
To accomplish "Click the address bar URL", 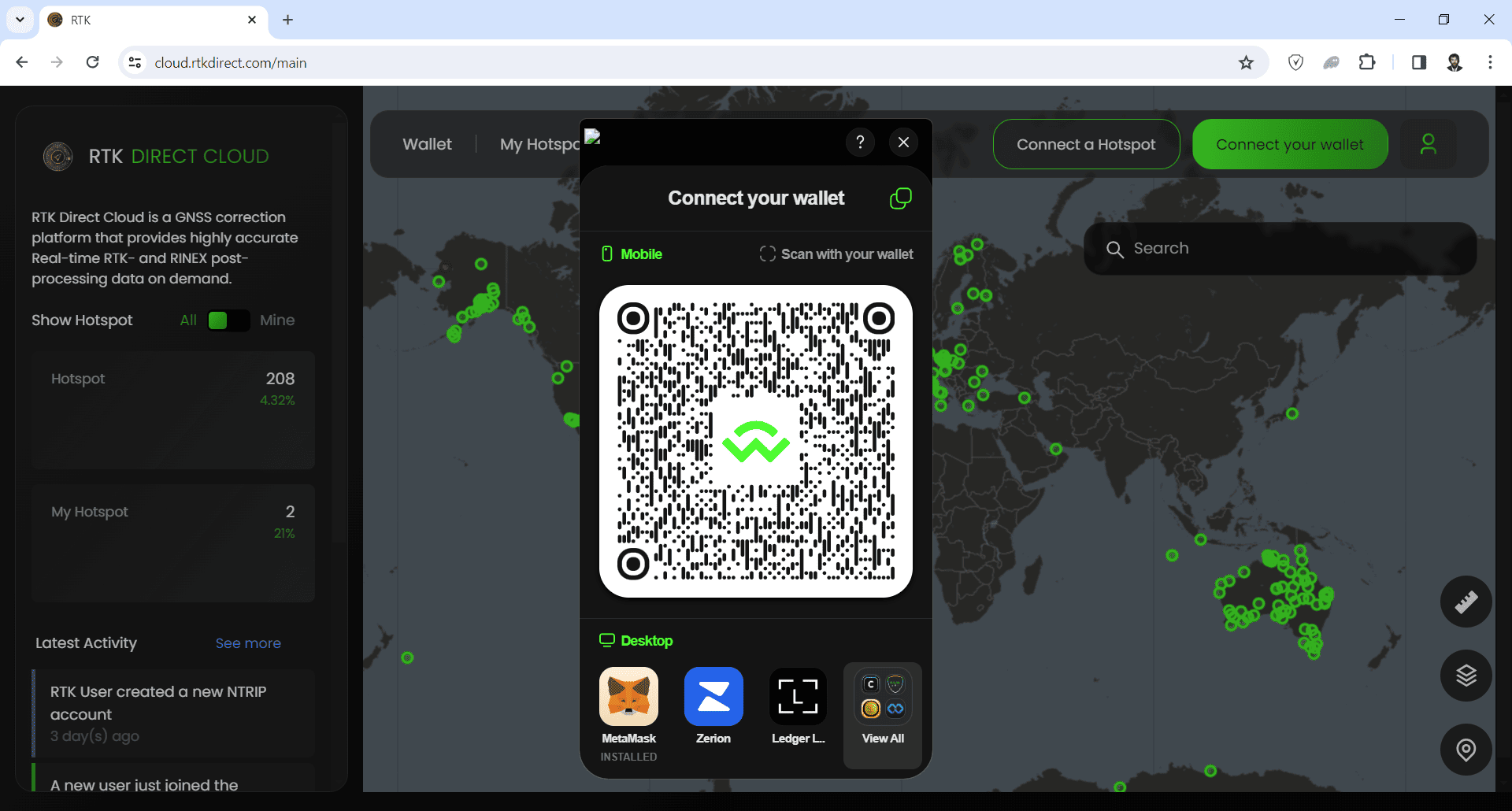I will pos(231,63).
